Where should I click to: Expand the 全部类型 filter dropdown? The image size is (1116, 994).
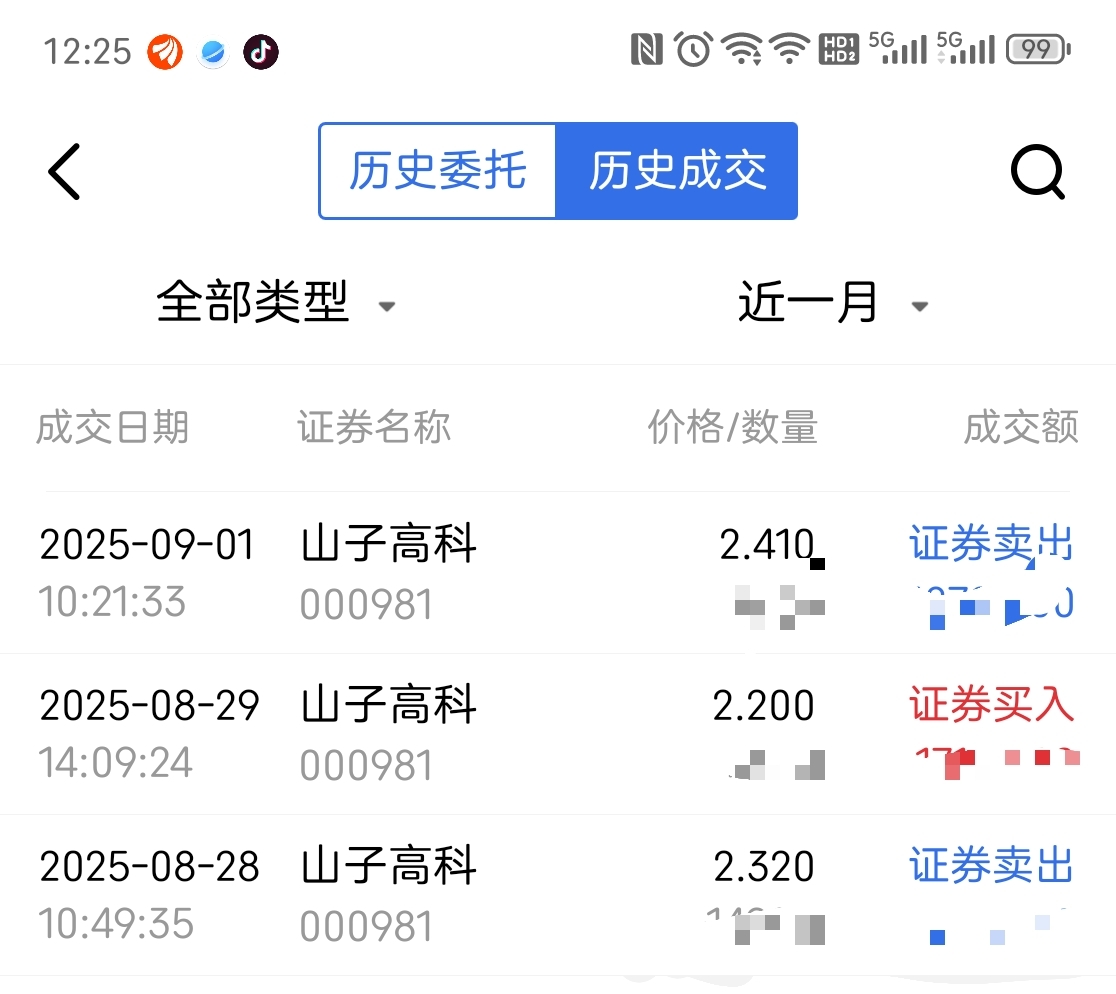click(275, 302)
